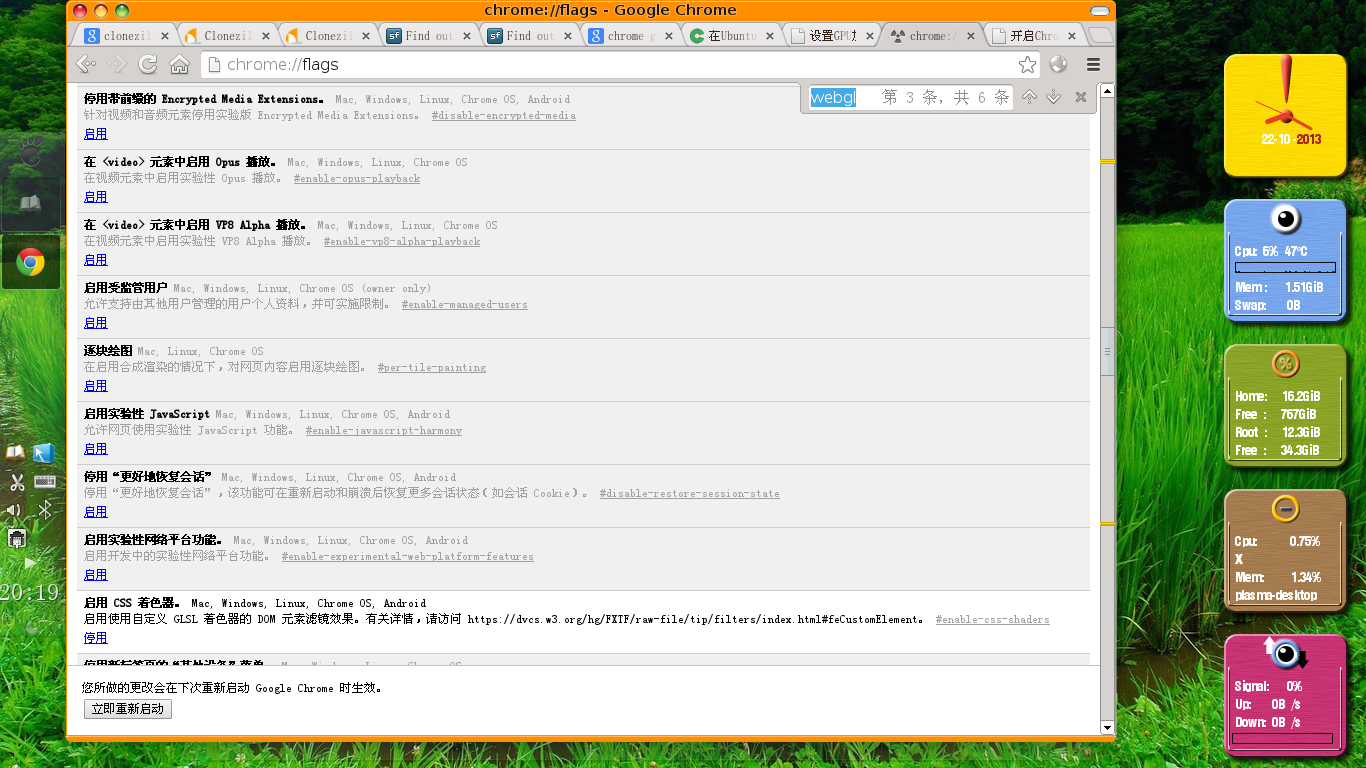The image size is (1366, 768).
Task: Click the 20:19 panel clock
Action: [x=30, y=592]
